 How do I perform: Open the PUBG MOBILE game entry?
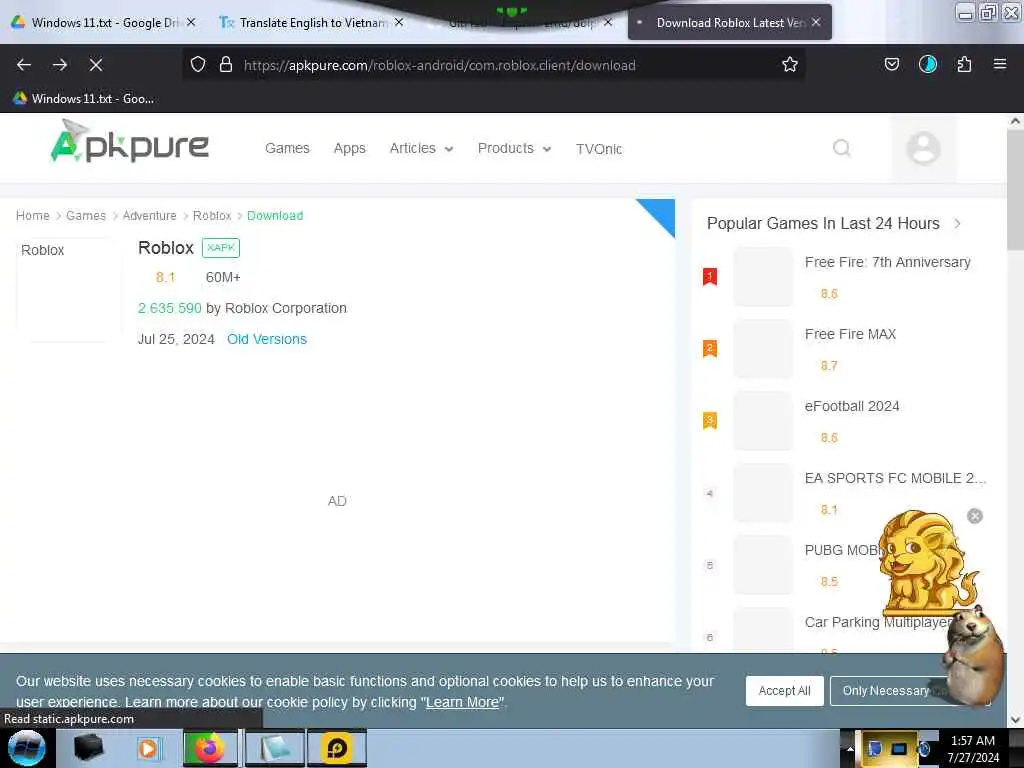click(x=842, y=550)
